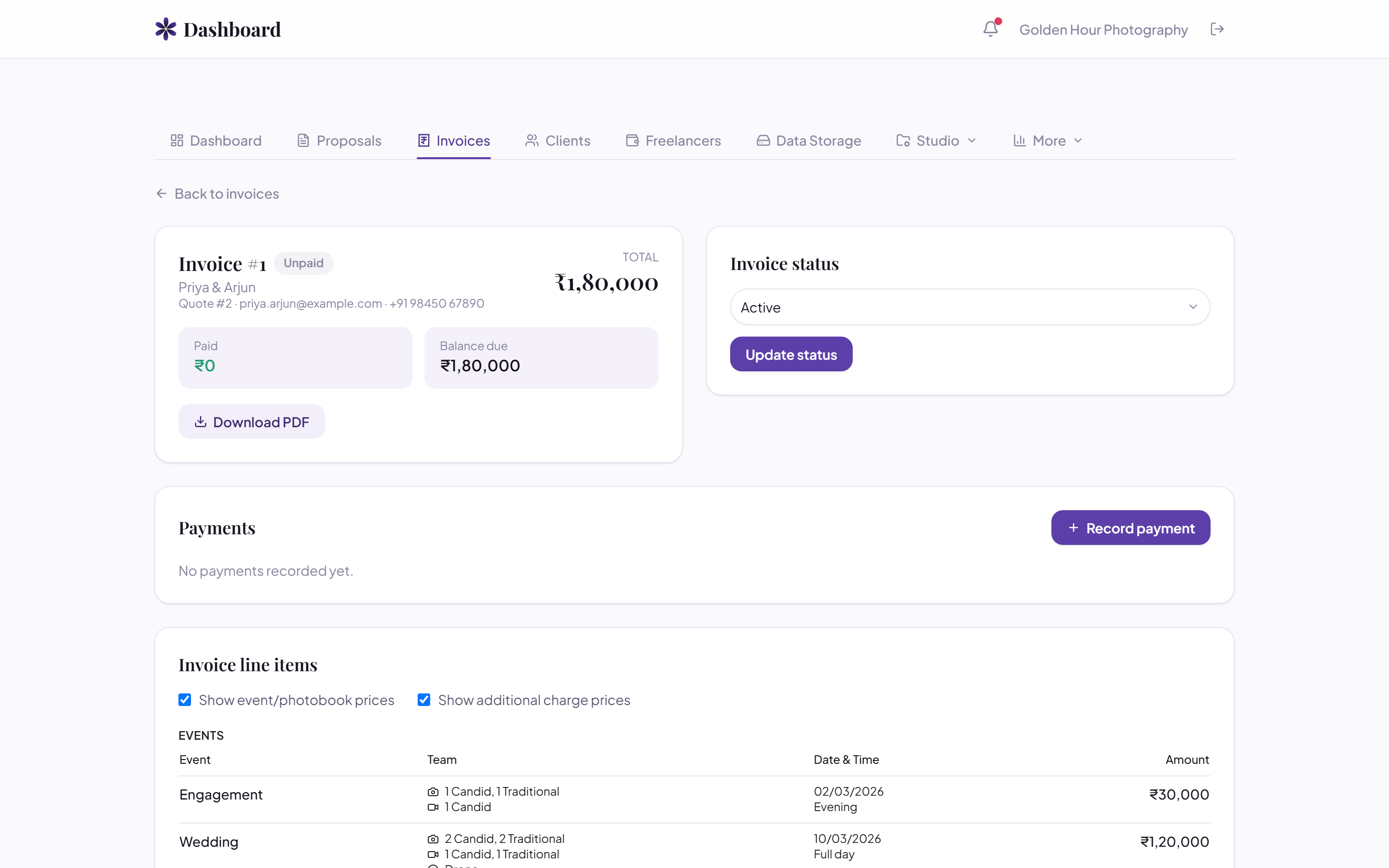Open the Data Storage tab
This screenshot has height=868, width=1389.
coord(809,141)
